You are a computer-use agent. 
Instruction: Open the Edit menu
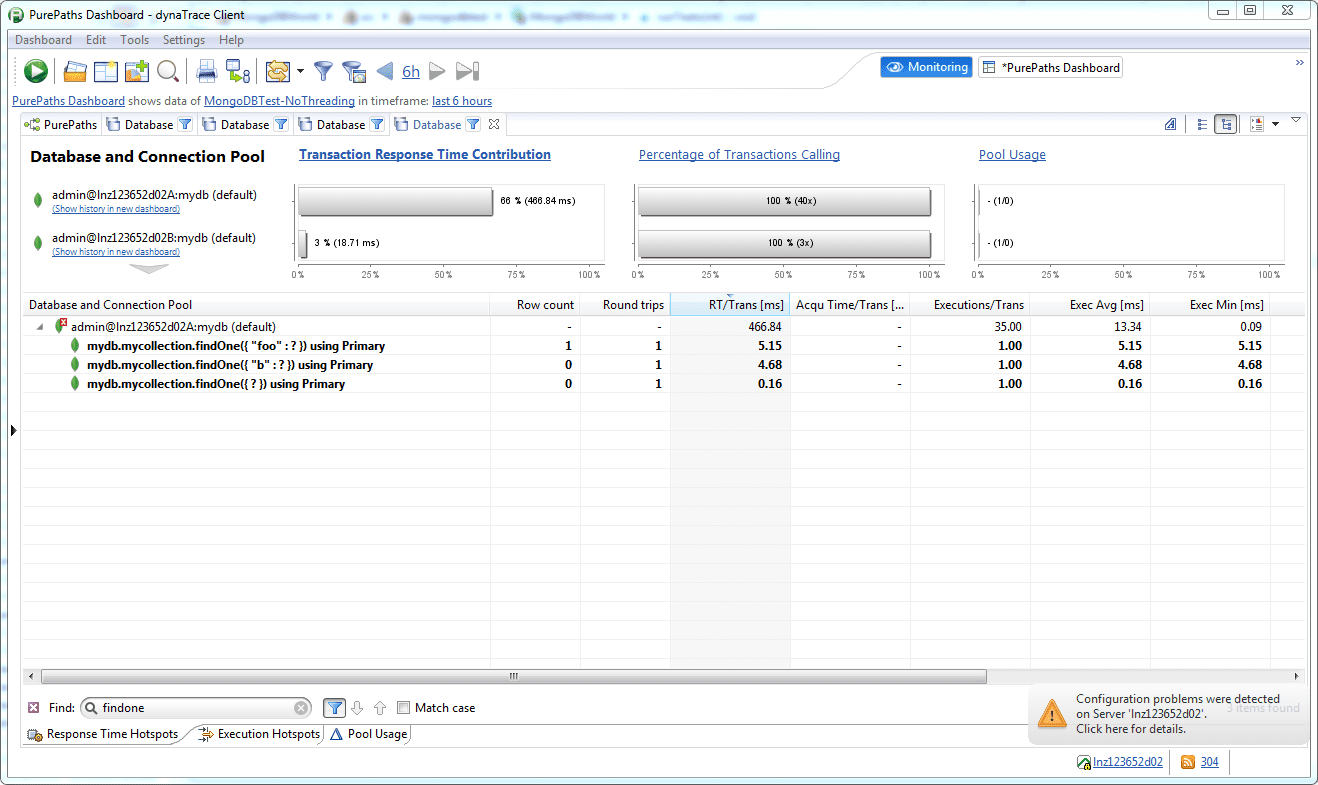[96, 40]
